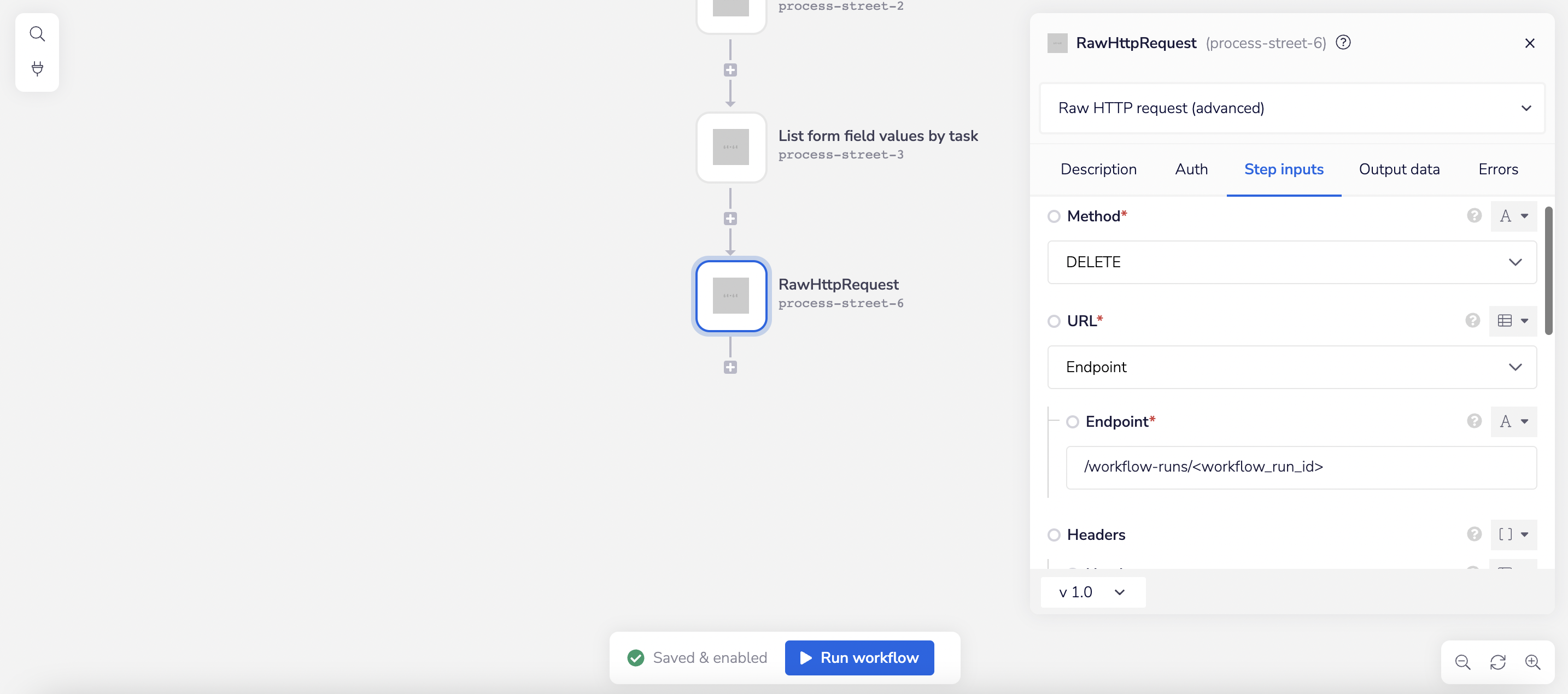Switch to the Output data tab
1568x694 pixels.
click(1399, 169)
